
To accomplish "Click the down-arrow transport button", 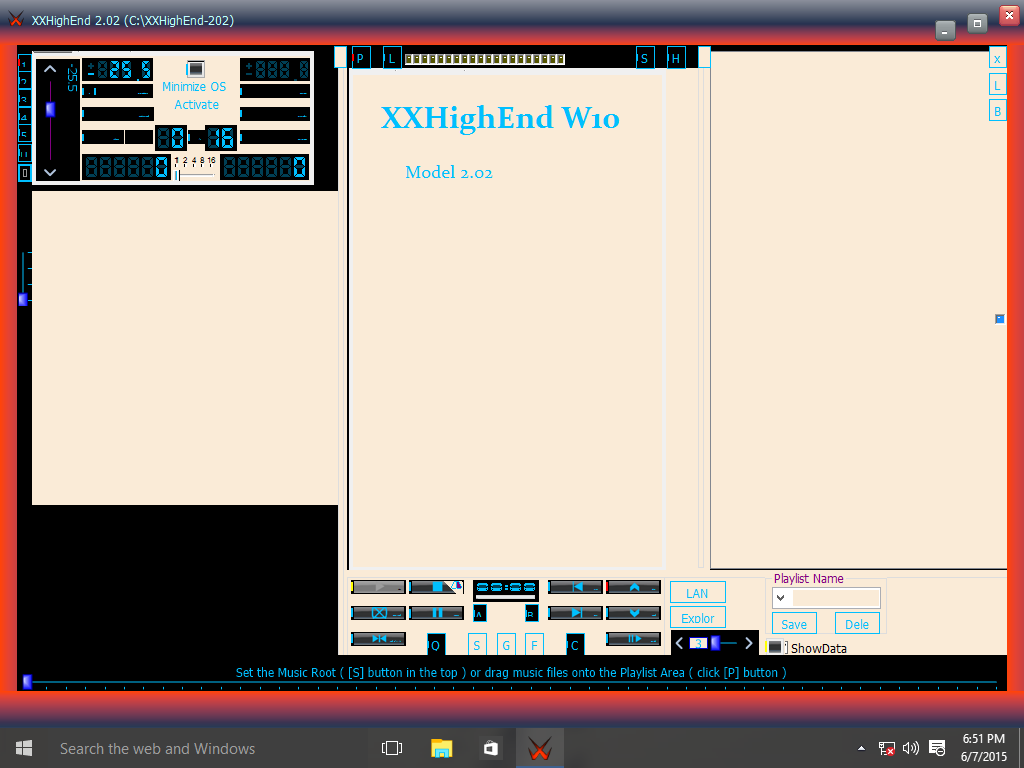I will coord(633,613).
